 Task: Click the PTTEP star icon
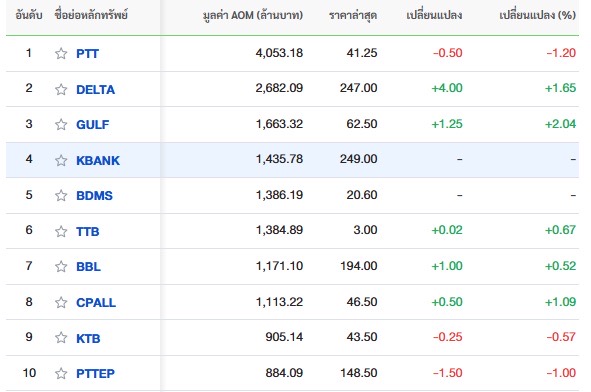[61, 373]
